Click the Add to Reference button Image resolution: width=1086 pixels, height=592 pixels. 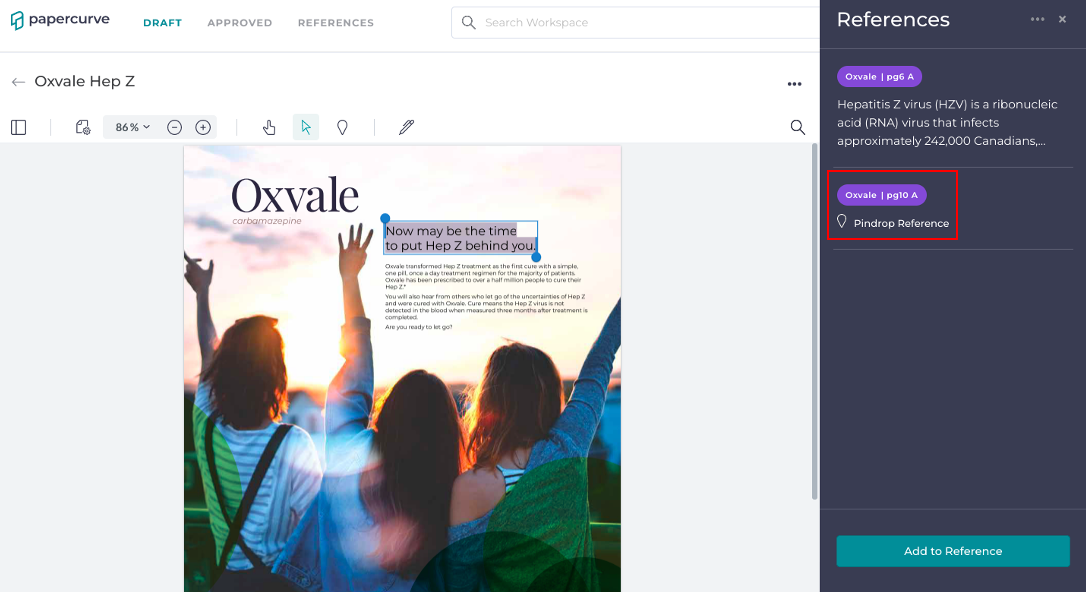(x=952, y=551)
